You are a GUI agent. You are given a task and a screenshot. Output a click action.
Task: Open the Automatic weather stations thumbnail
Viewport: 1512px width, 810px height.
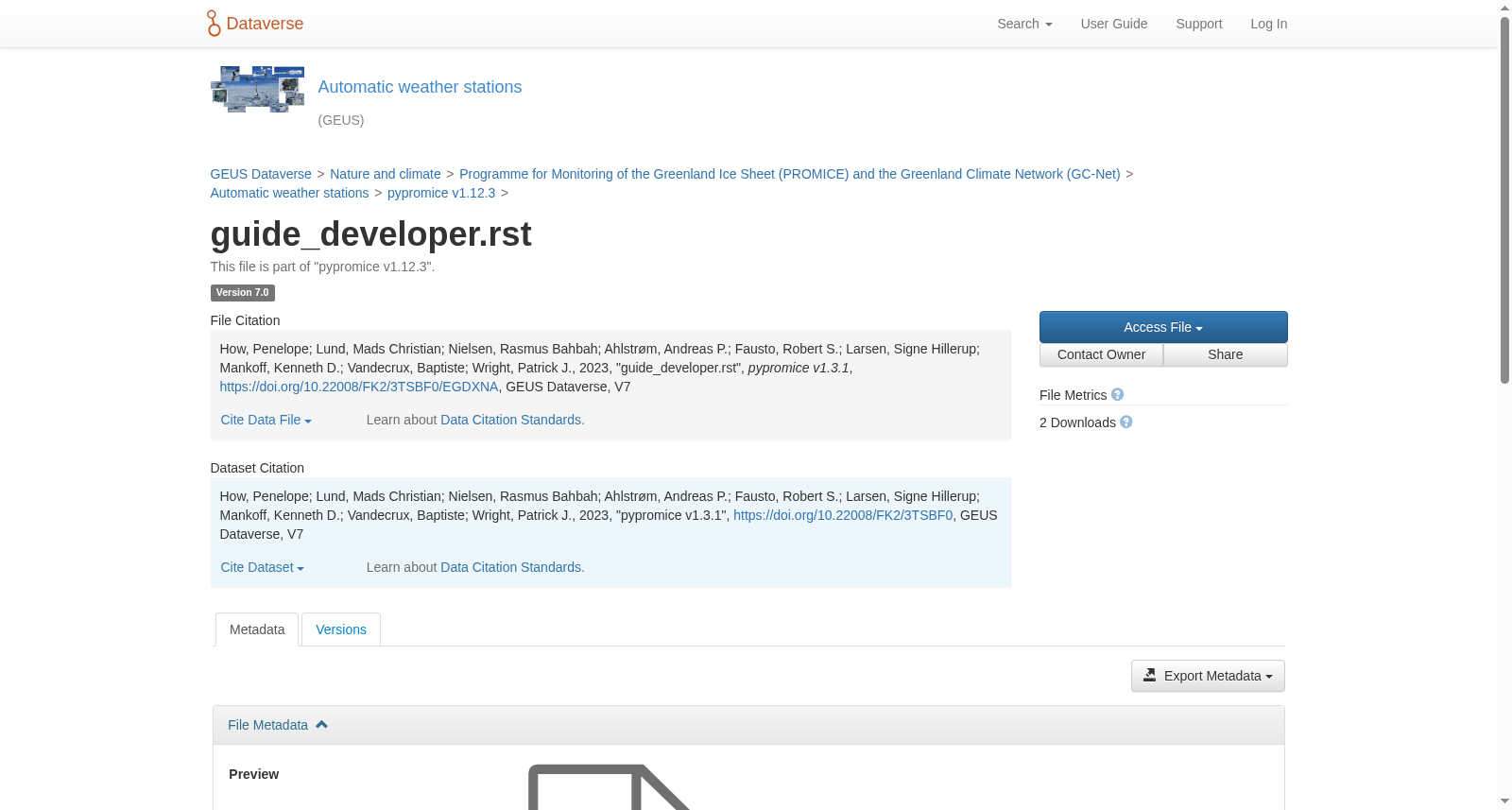[257, 90]
